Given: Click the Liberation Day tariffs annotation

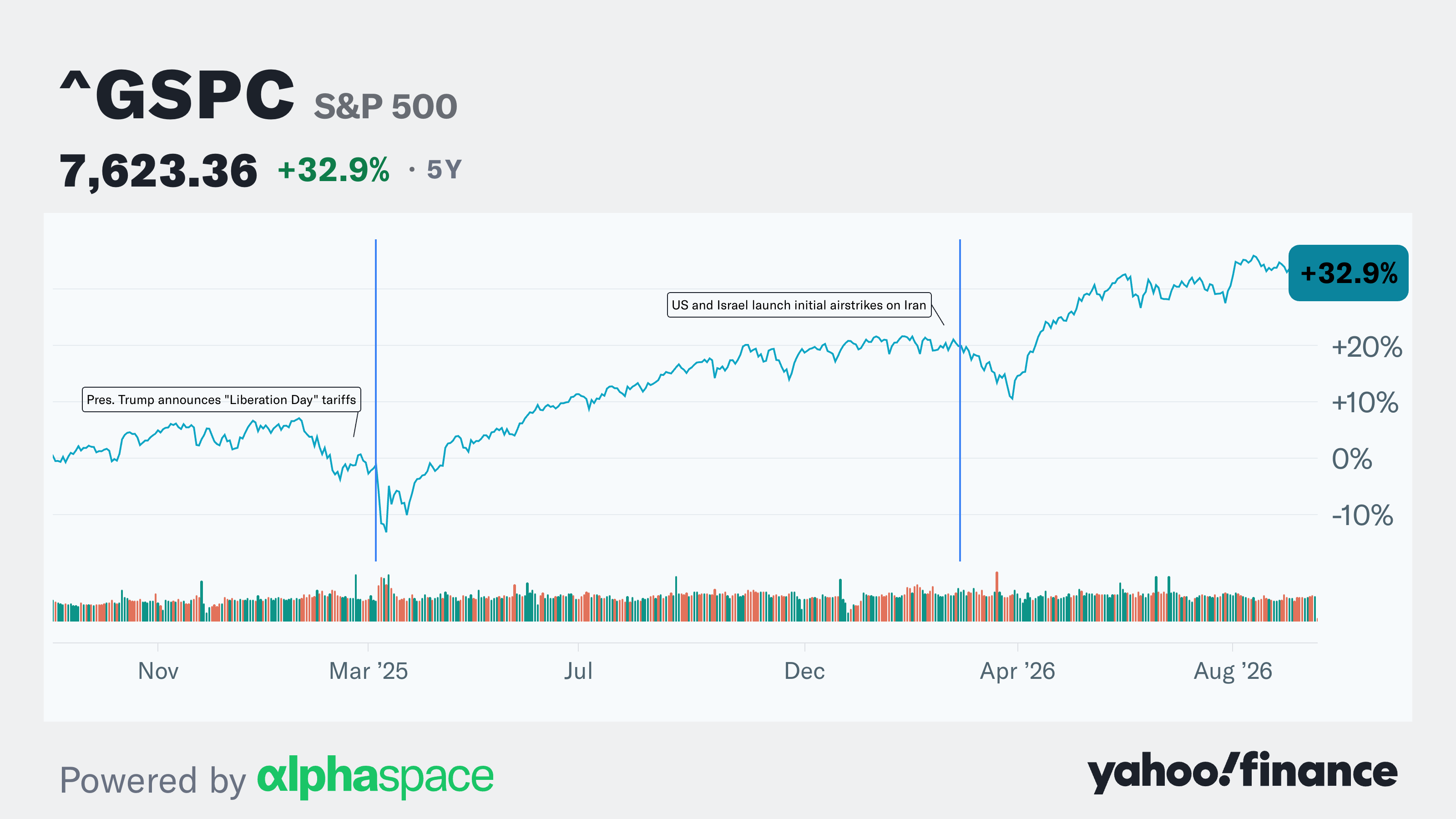Looking at the screenshot, I should pyautogui.click(x=222, y=399).
